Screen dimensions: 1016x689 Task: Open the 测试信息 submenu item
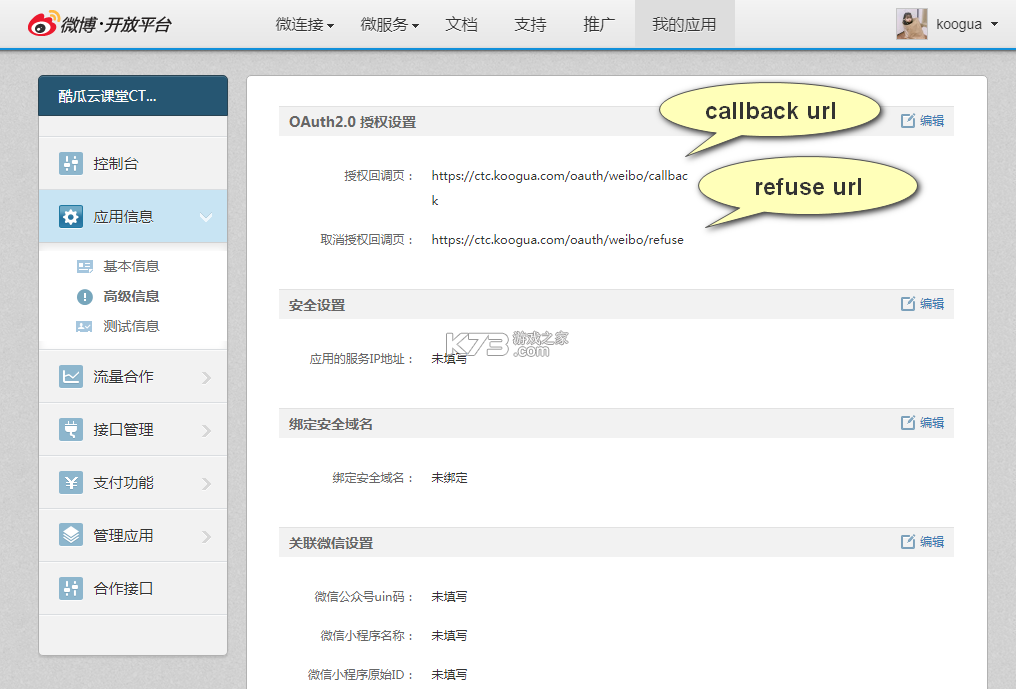pyautogui.click(x=131, y=326)
